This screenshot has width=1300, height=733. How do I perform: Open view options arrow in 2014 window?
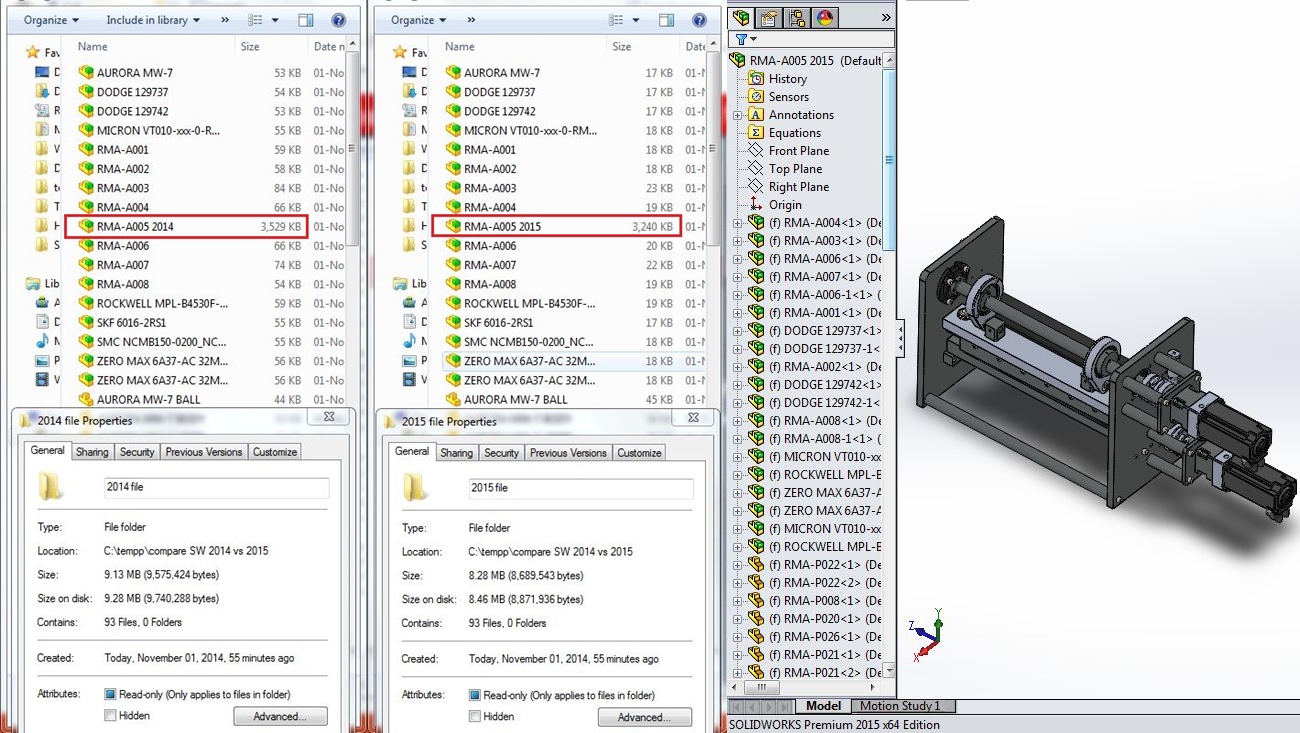pyautogui.click(x=274, y=20)
